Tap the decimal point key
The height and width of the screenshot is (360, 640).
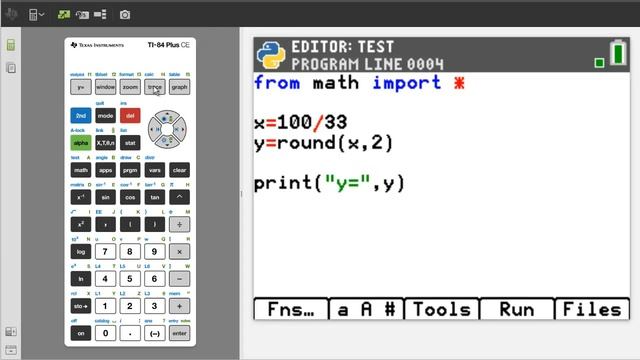[130, 333]
